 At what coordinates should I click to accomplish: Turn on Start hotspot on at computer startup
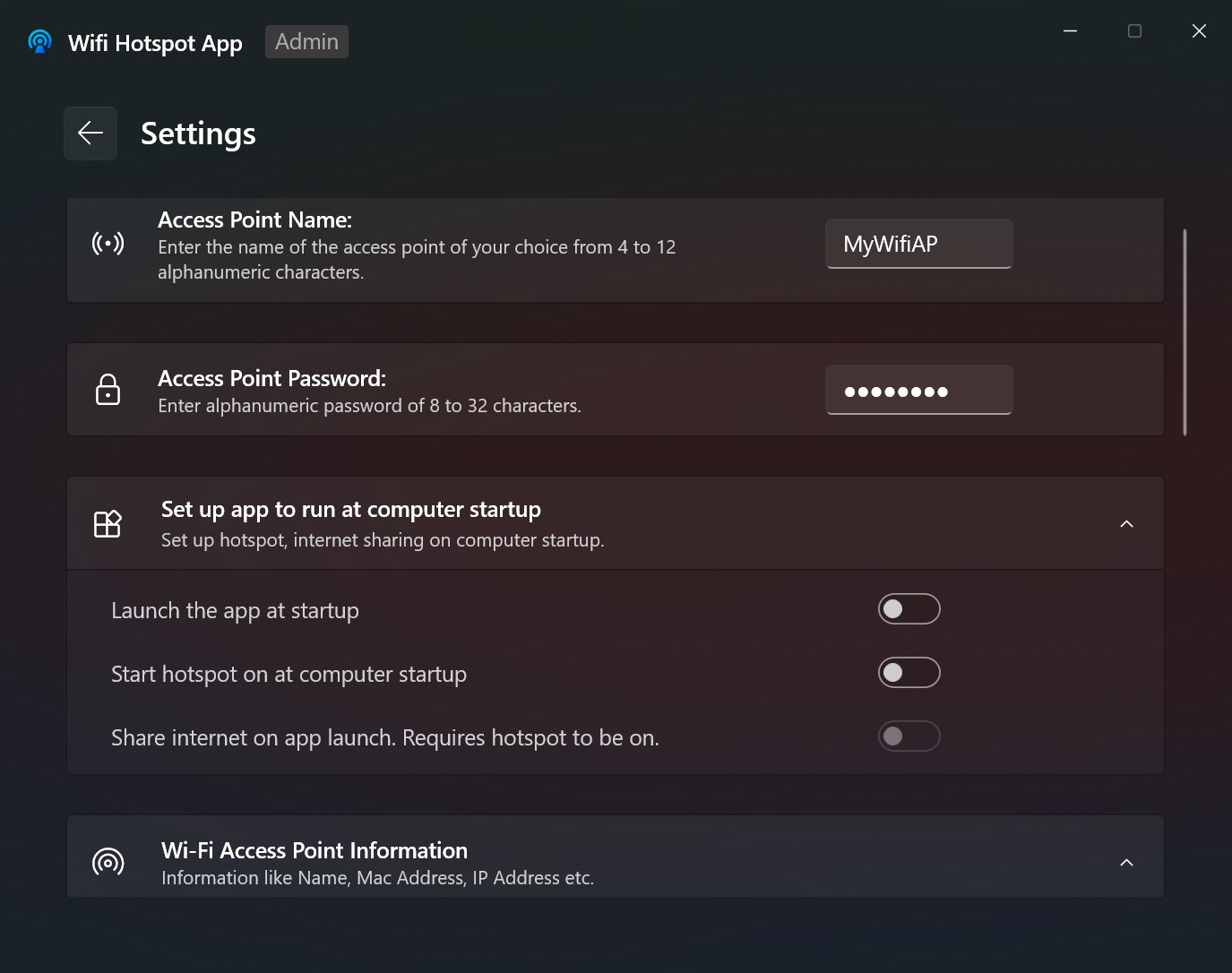[909, 672]
